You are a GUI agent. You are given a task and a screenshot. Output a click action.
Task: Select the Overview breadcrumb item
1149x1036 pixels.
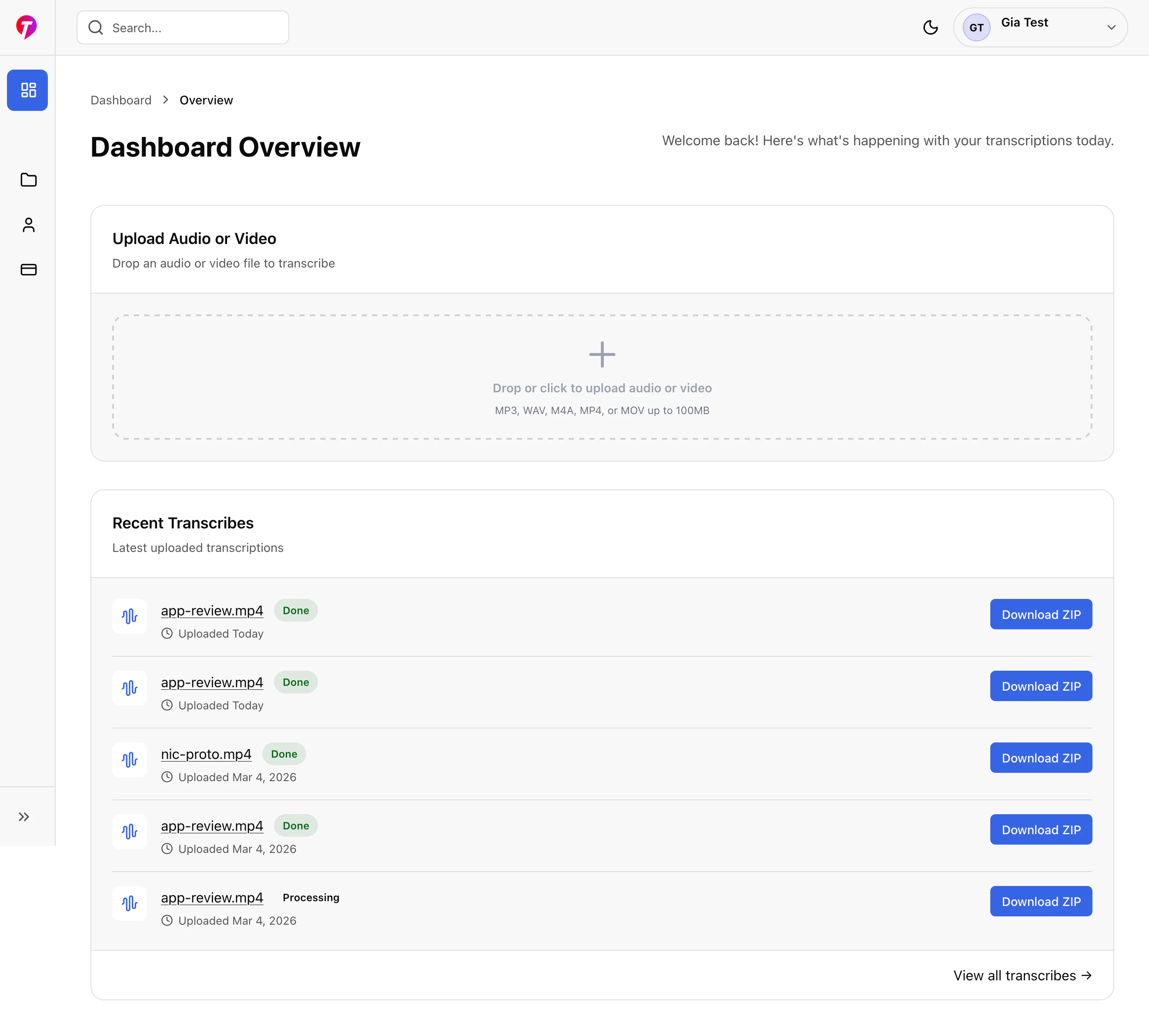pyautogui.click(x=206, y=100)
